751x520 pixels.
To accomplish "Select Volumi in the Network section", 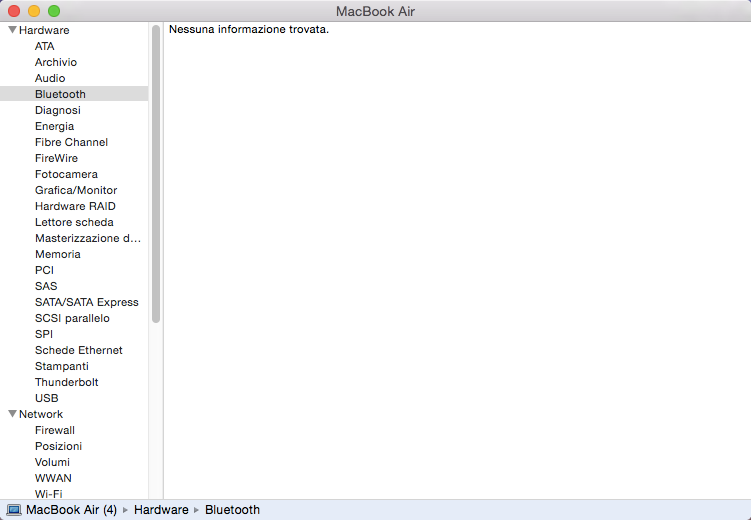I will click(52, 462).
